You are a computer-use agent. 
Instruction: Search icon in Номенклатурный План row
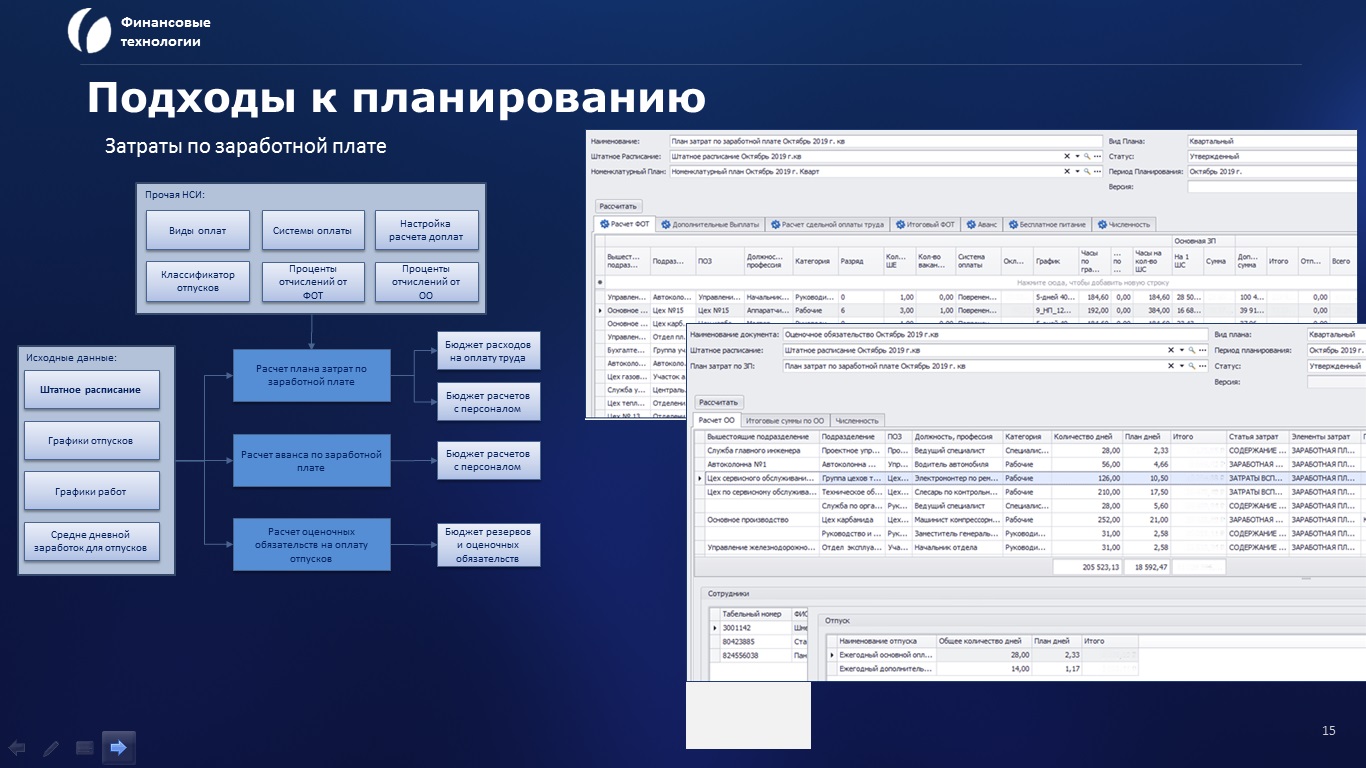click(1087, 172)
